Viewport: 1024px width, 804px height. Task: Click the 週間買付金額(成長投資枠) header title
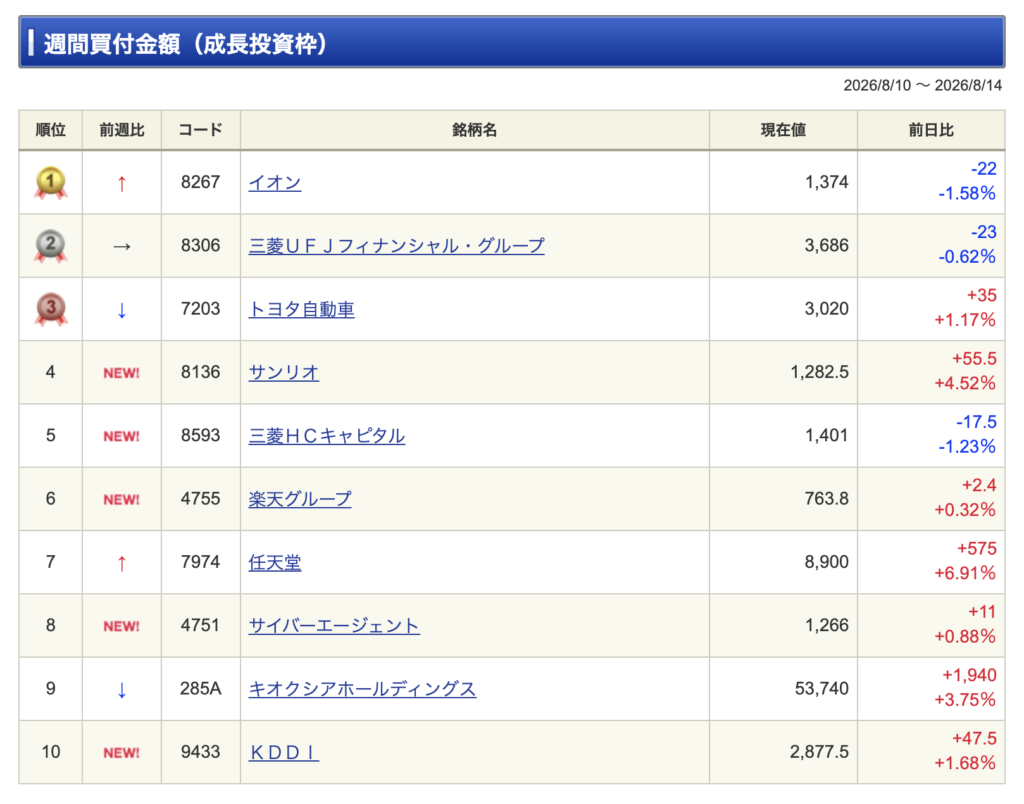[185, 44]
